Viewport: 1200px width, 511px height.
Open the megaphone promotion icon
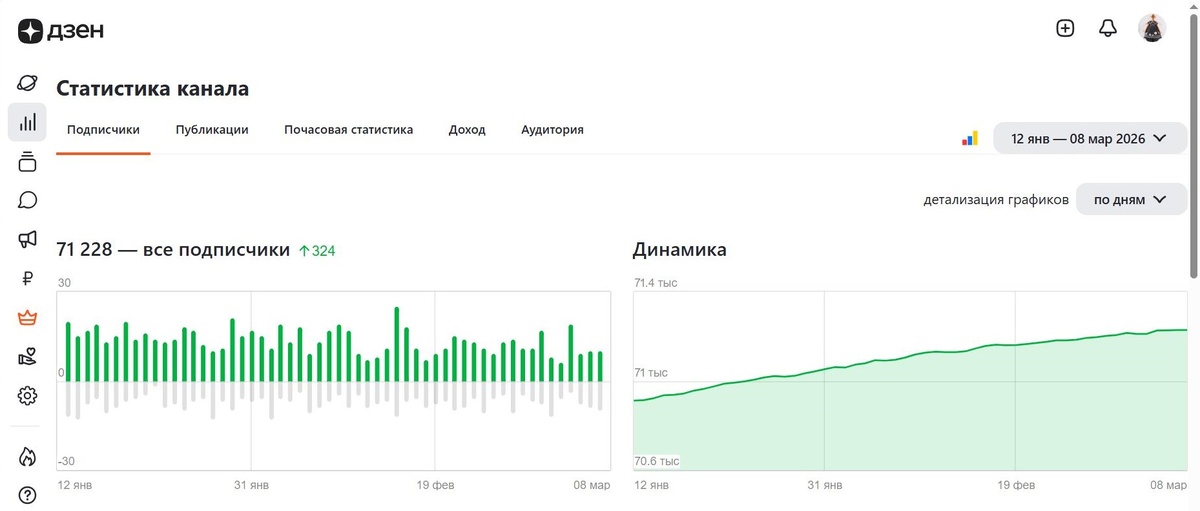tap(28, 239)
